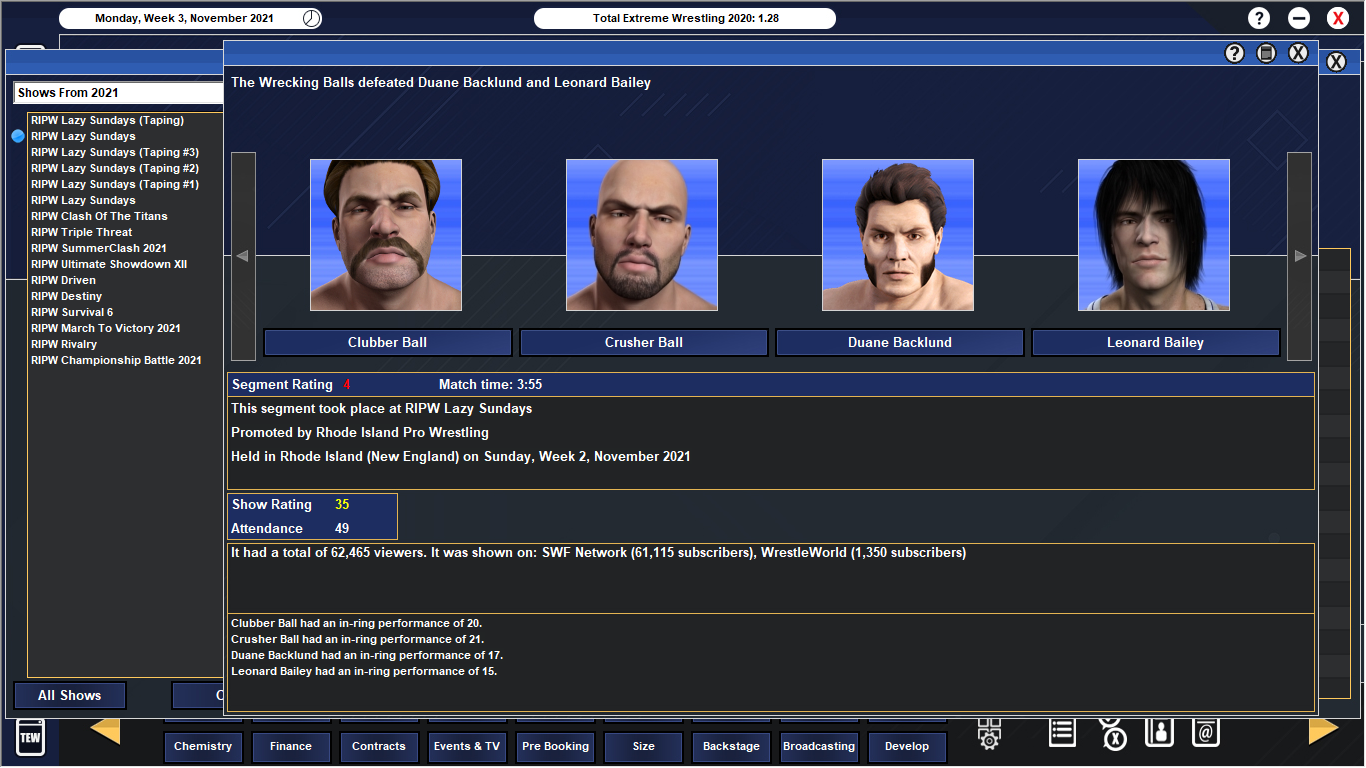Click the Duane Backlund name button

(898, 342)
